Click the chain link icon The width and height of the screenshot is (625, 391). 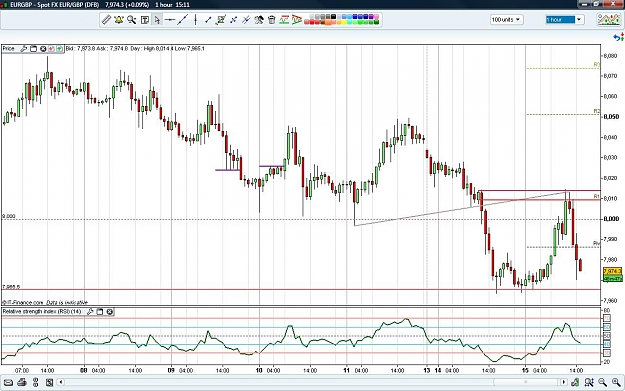(35, 383)
